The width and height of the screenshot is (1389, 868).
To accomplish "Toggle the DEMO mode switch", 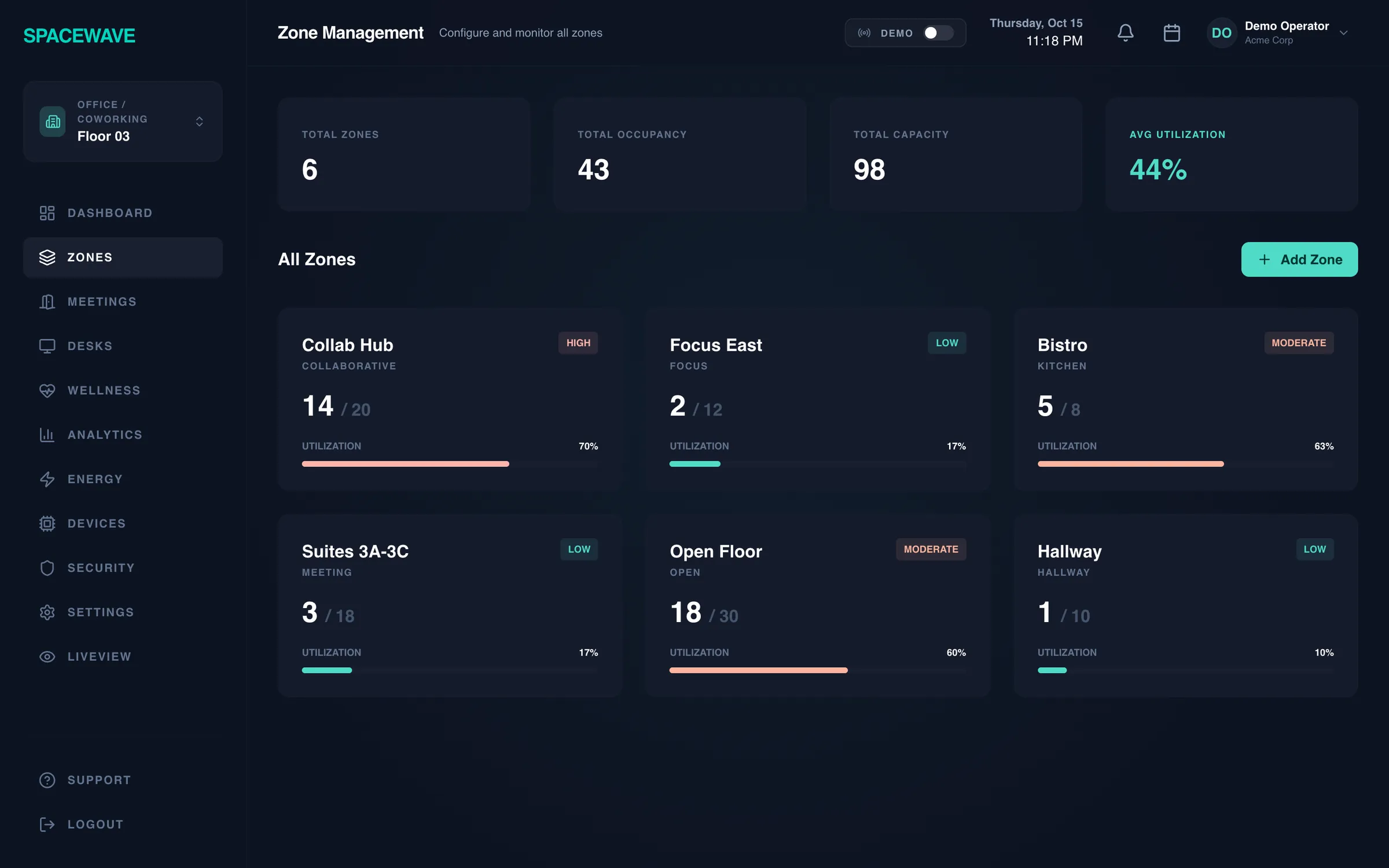I will click(x=938, y=33).
